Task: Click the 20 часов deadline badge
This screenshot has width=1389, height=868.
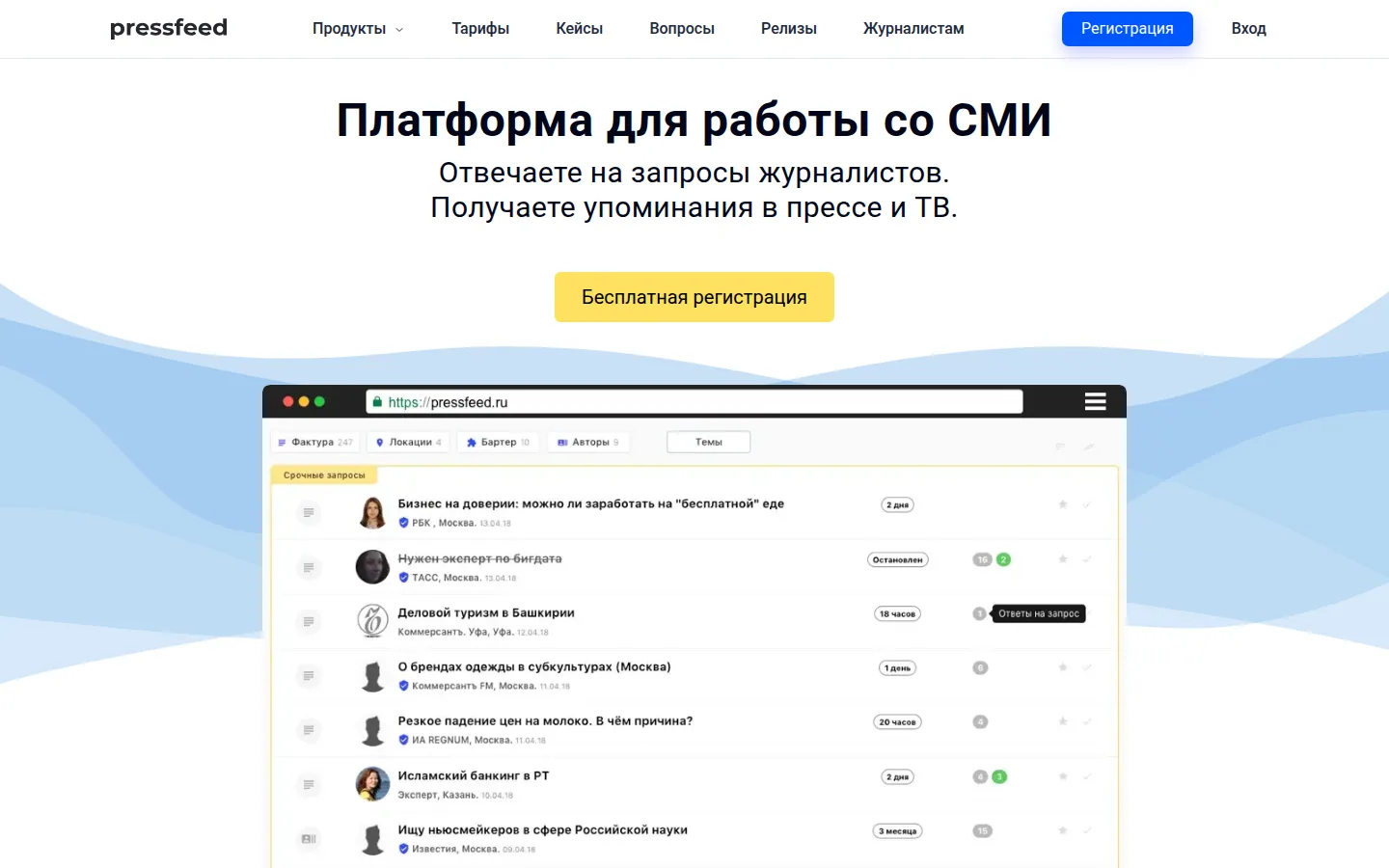Action: (897, 721)
